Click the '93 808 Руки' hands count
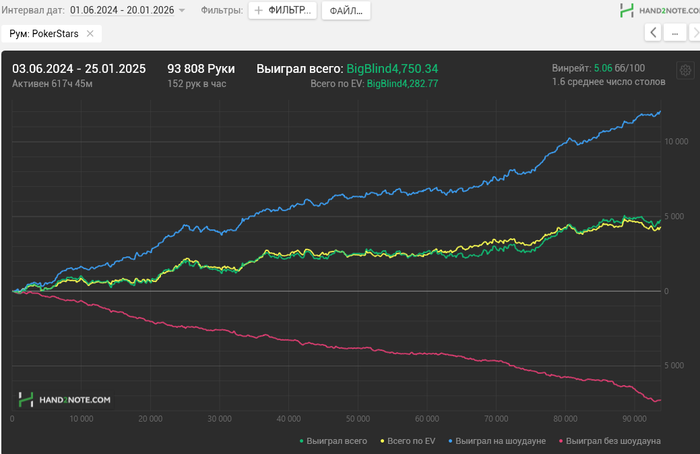This screenshot has width=700, height=454. [x=201, y=69]
